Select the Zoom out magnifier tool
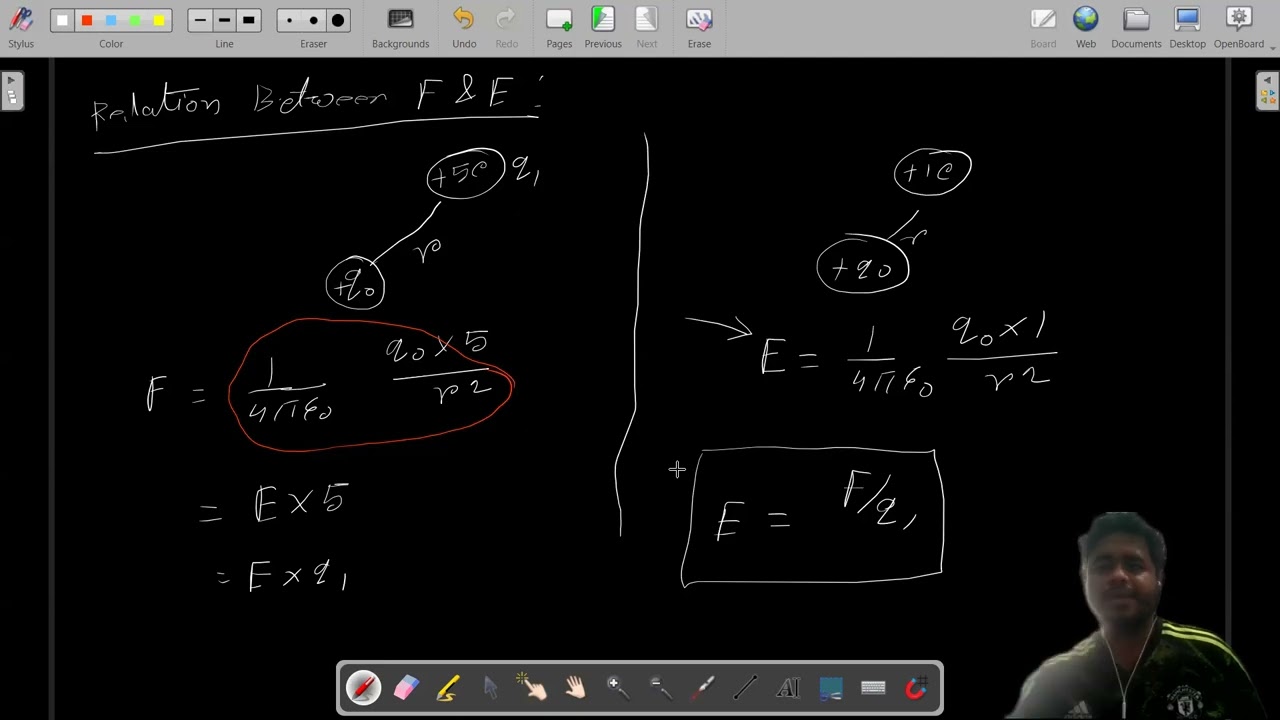The width and height of the screenshot is (1280, 720). 660,688
